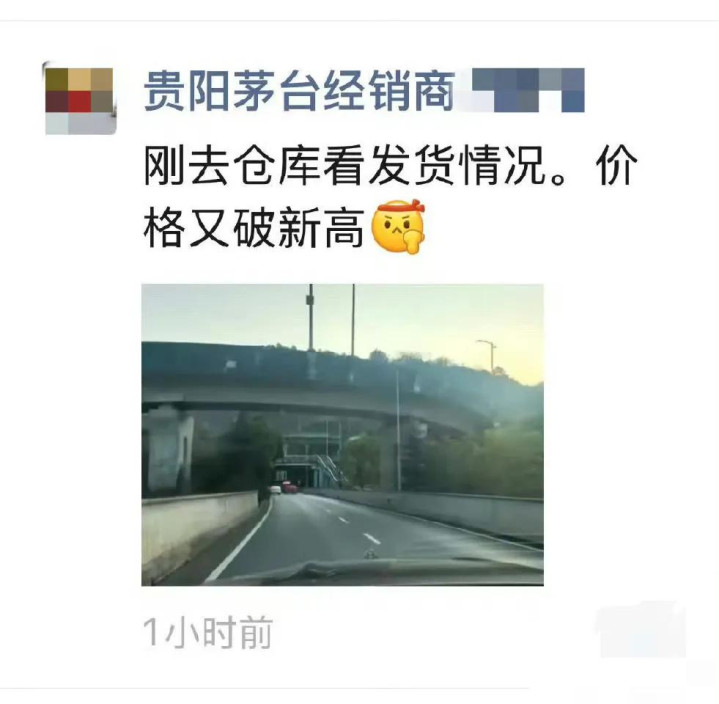Select the angry headband emoji in the post
The height and width of the screenshot is (704, 719).
pyautogui.click(x=398, y=226)
